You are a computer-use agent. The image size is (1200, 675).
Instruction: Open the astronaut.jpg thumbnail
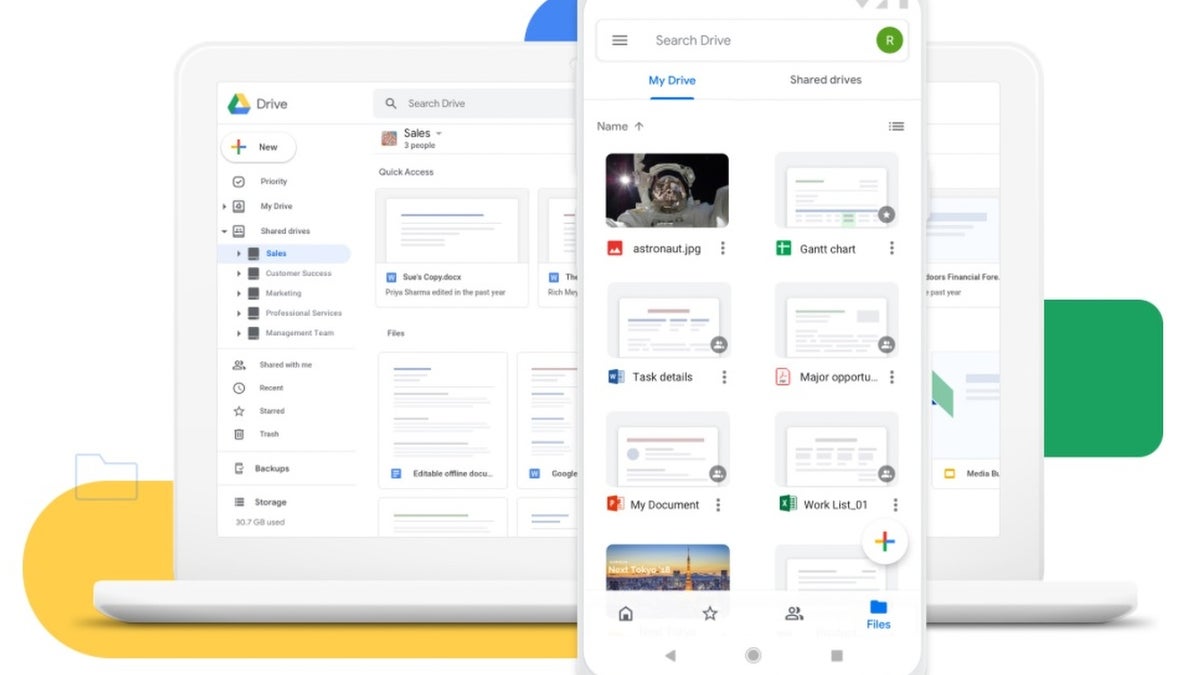pos(667,190)
